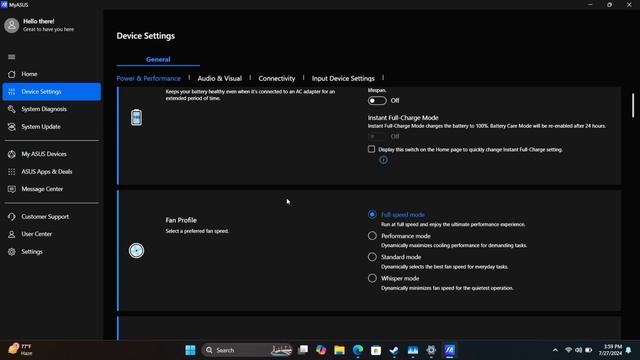Open the Windows Start menu
This screenshot has height=360, width=640.
tap(190, 350)
